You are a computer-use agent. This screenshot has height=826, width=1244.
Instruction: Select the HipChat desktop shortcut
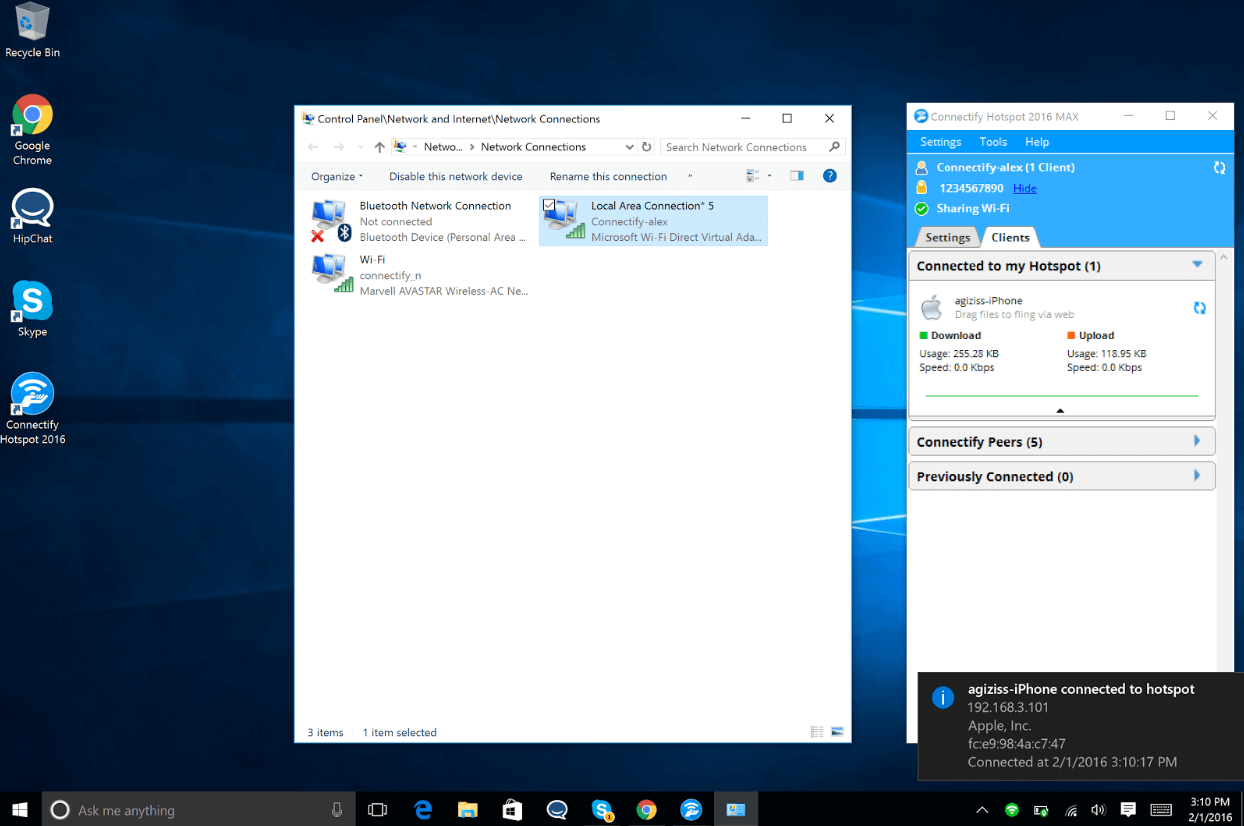[32, 216]
